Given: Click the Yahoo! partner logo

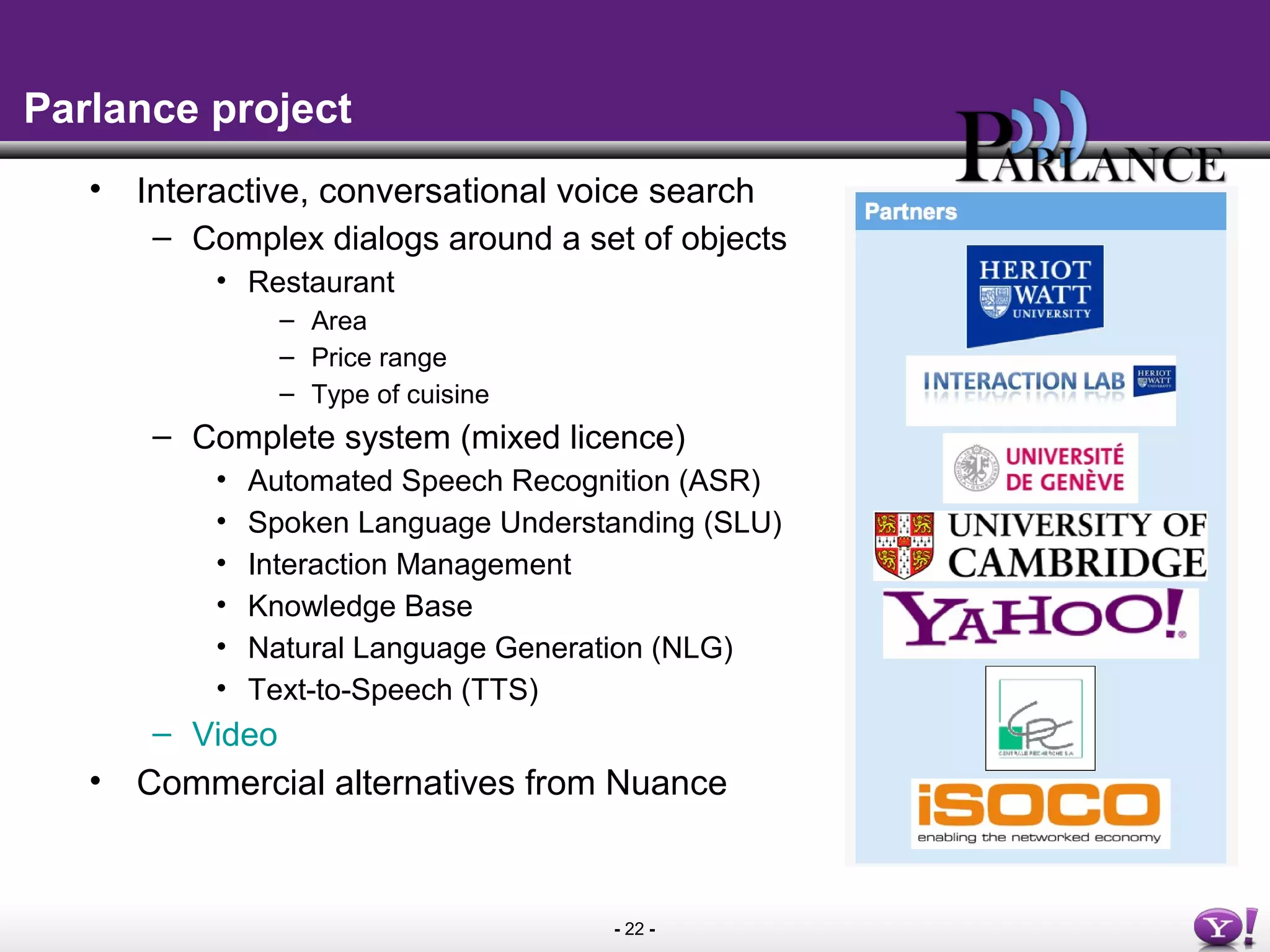Looking at the screenshot, I should point(1041,621).
